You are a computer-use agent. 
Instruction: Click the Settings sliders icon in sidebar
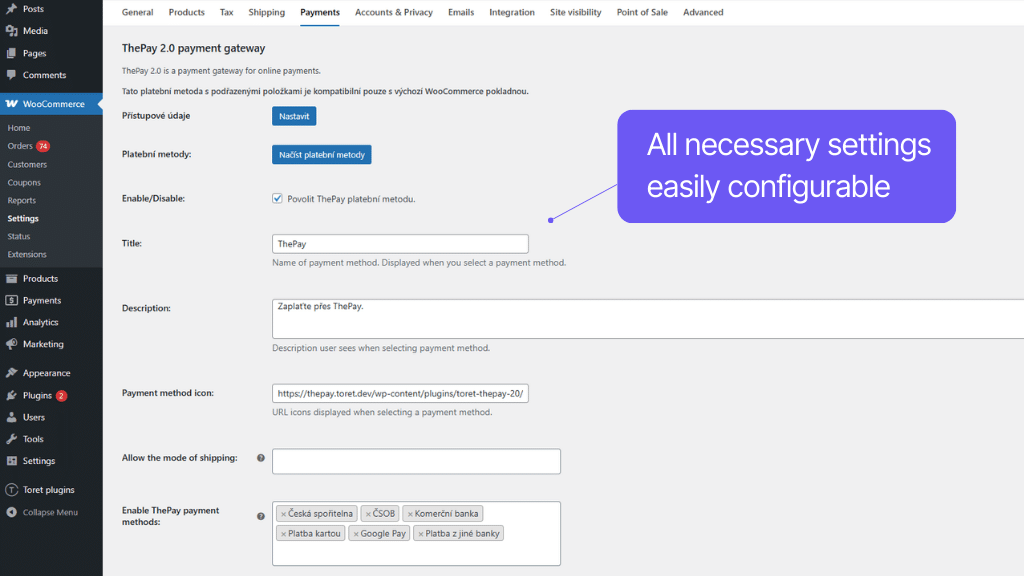point(12,461)
